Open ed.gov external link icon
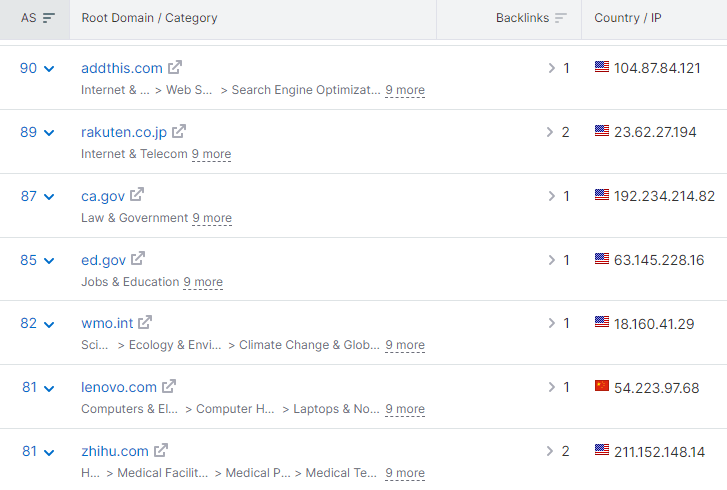Viewport: 727px width, 490px height. (138, 259)
